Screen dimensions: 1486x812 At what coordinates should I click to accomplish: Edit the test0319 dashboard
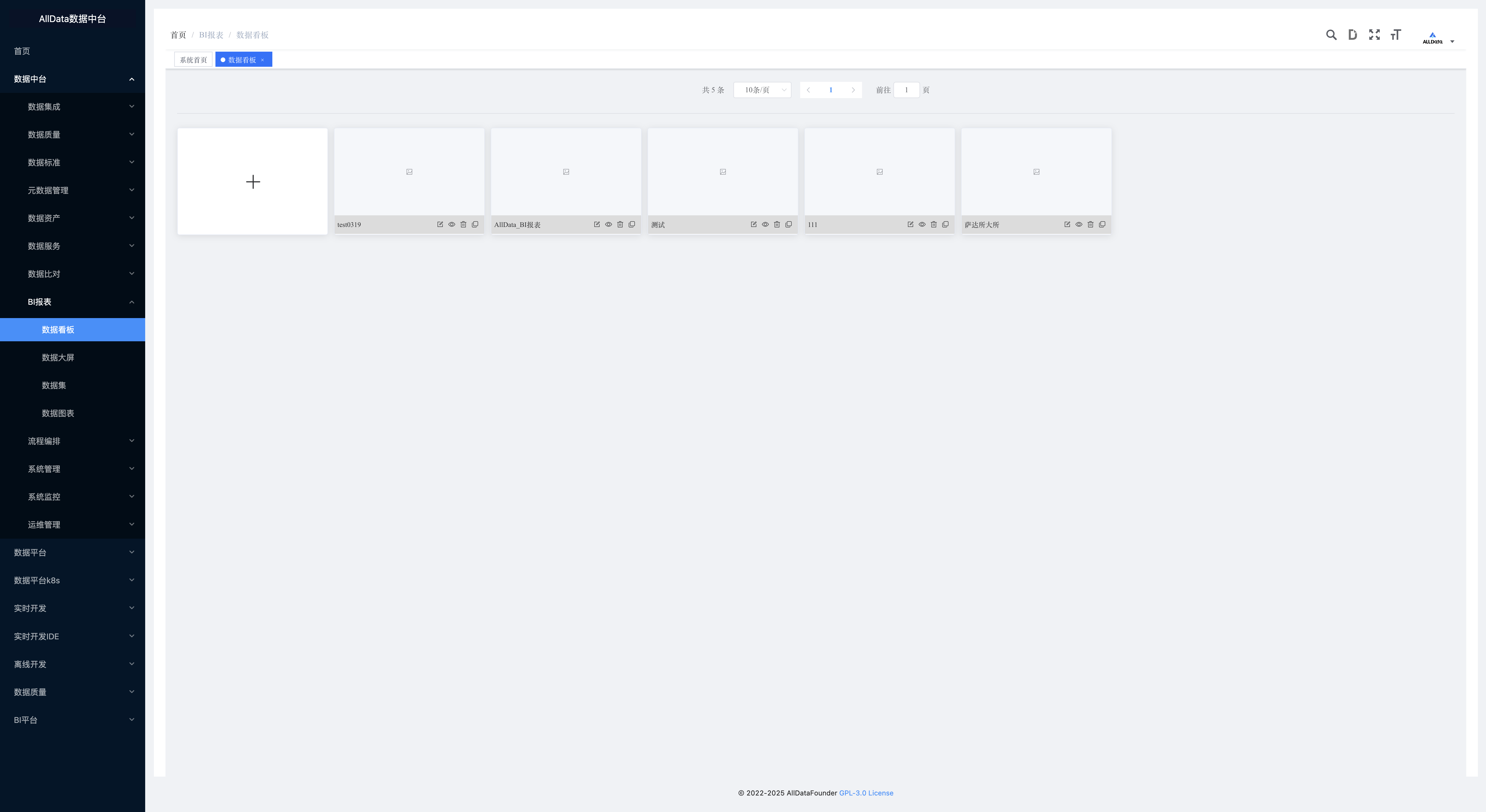click(x=440, y=224)
